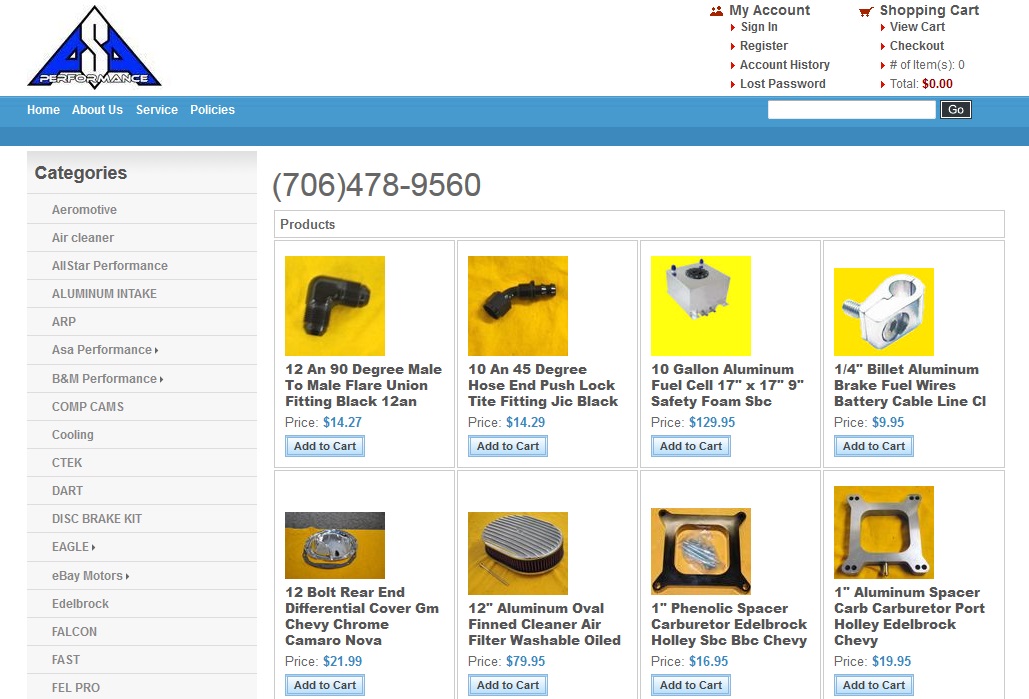Image resolution: width=1029 pixels, height=699 pixels.
Task: Open the Aluminum Oval Air Filter thumbnail
Action: click(x=518, y=553)
